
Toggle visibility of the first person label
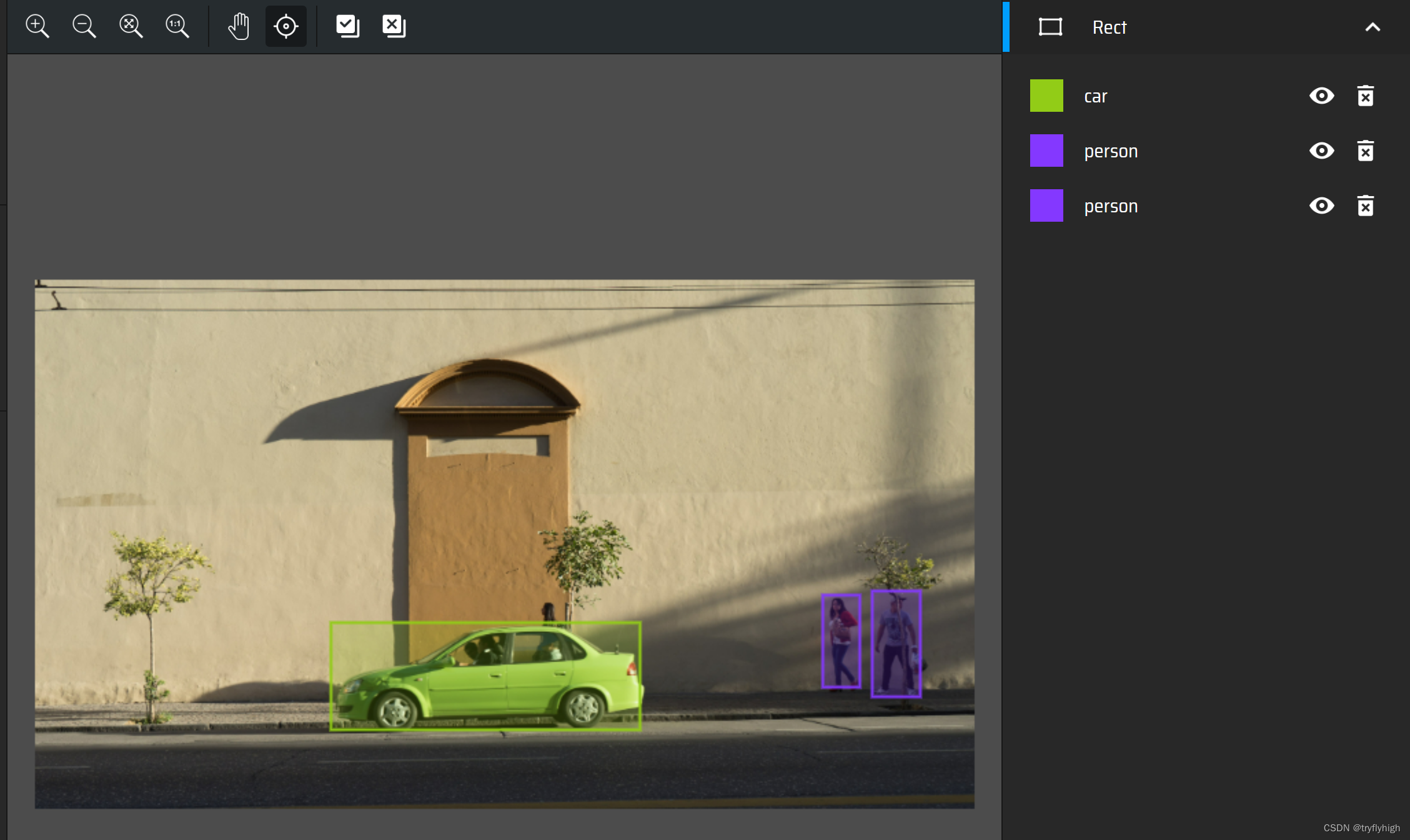[x=1321, y=151]
